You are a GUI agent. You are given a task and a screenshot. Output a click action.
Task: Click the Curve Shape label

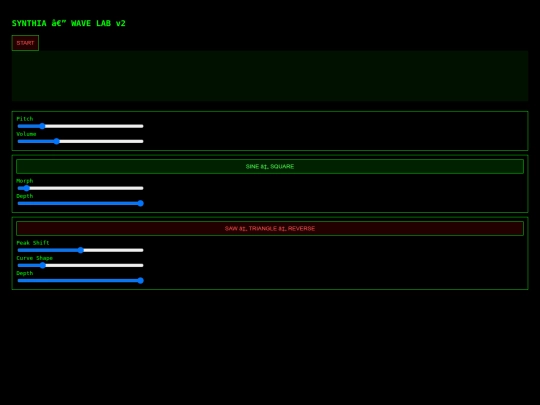(x=34, y=258)
